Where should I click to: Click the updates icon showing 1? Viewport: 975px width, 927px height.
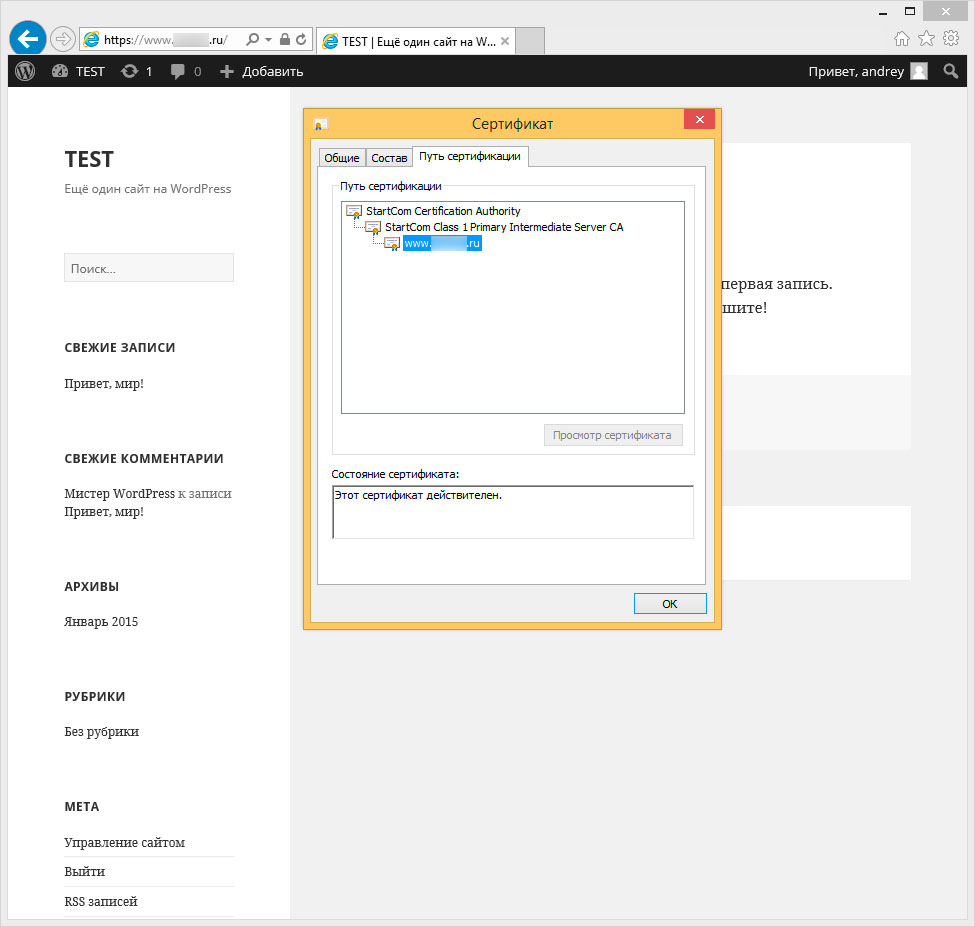coord(137,71)
